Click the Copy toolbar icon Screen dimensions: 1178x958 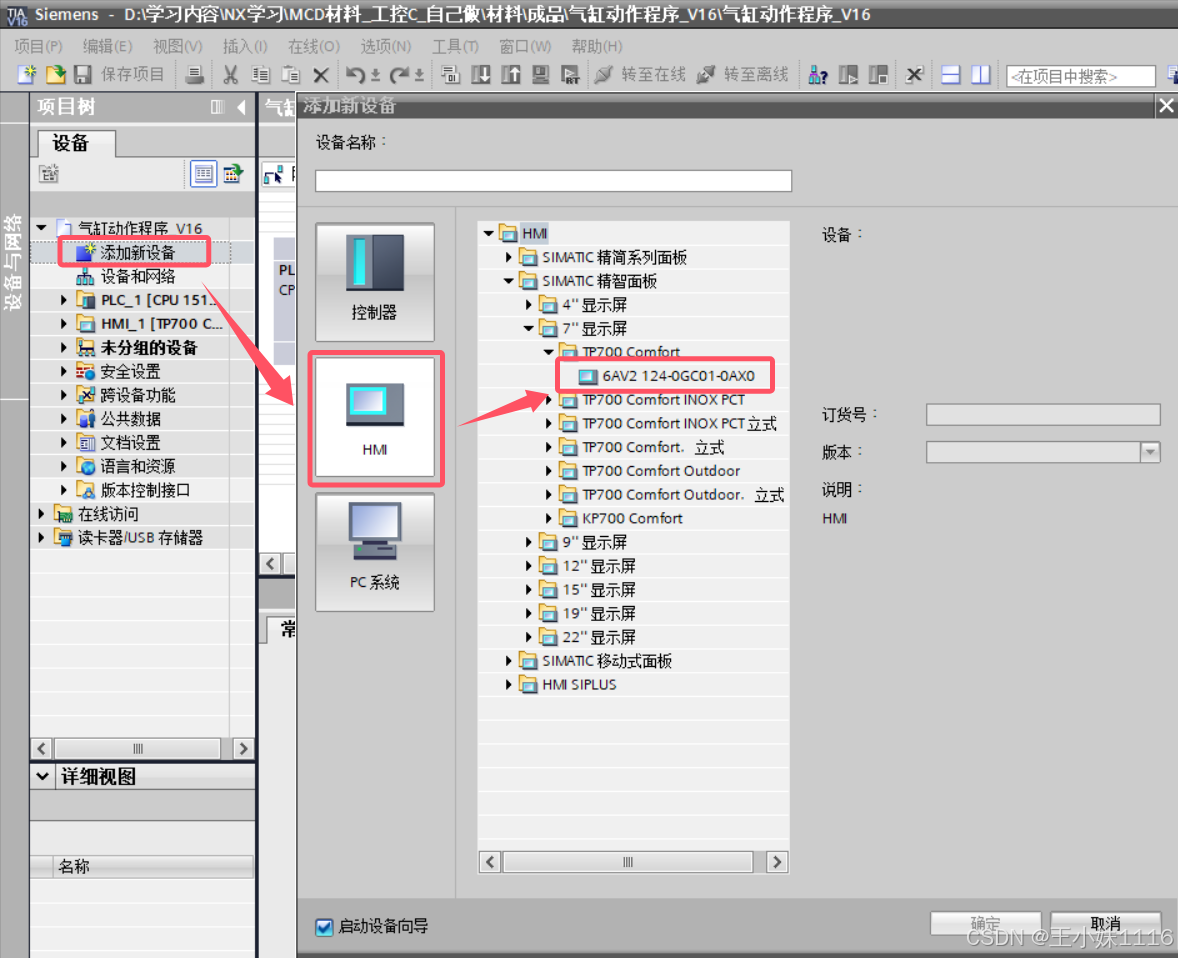click(x=261, y=74)
